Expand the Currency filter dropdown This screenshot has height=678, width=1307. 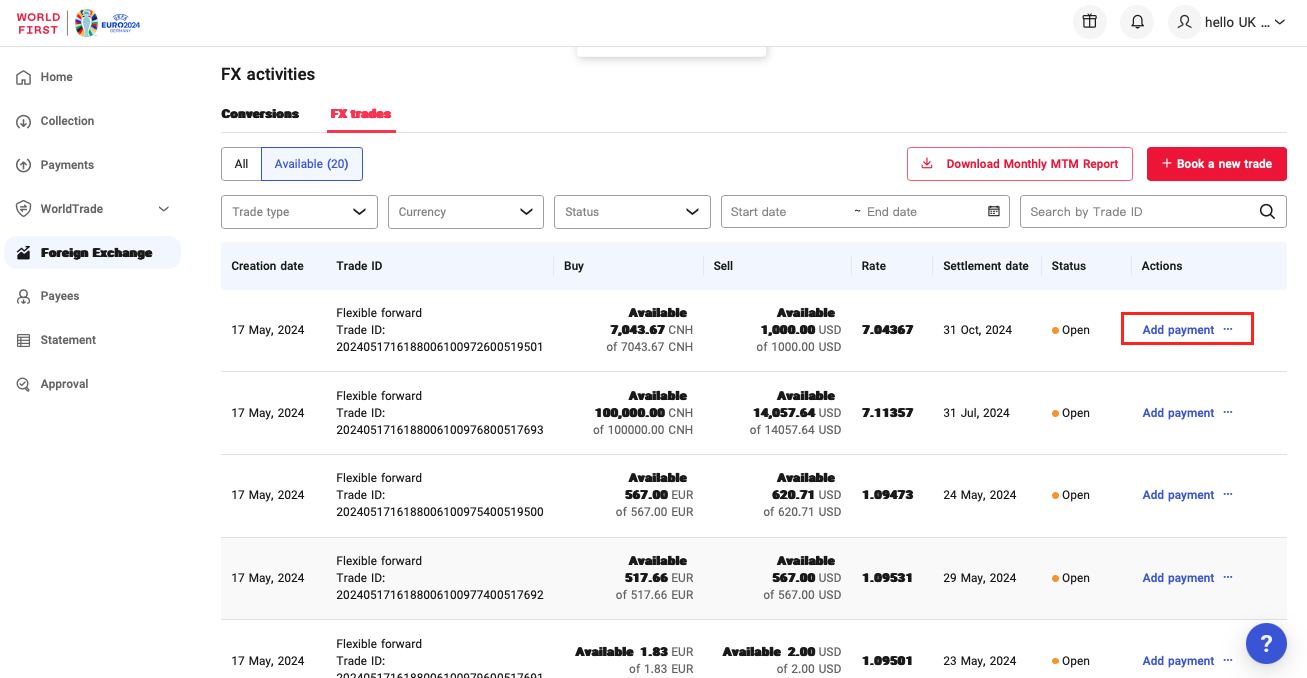465,212
